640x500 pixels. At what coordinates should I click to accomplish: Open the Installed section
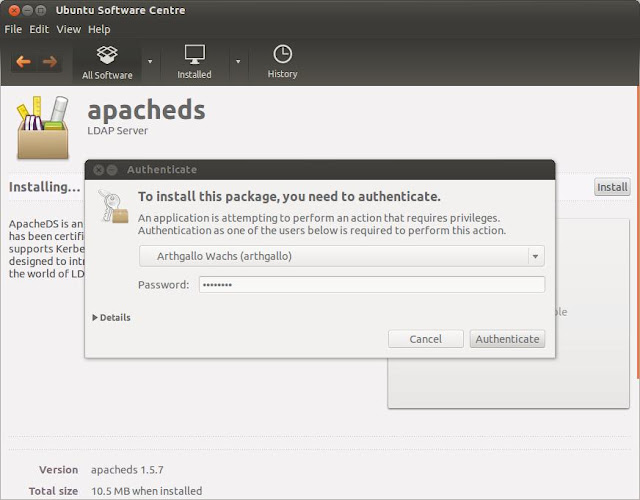[194, 62]
